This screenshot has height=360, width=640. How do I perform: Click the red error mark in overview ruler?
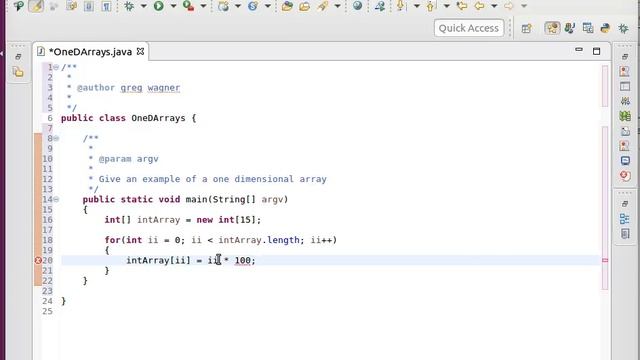[x=605, y=260]
